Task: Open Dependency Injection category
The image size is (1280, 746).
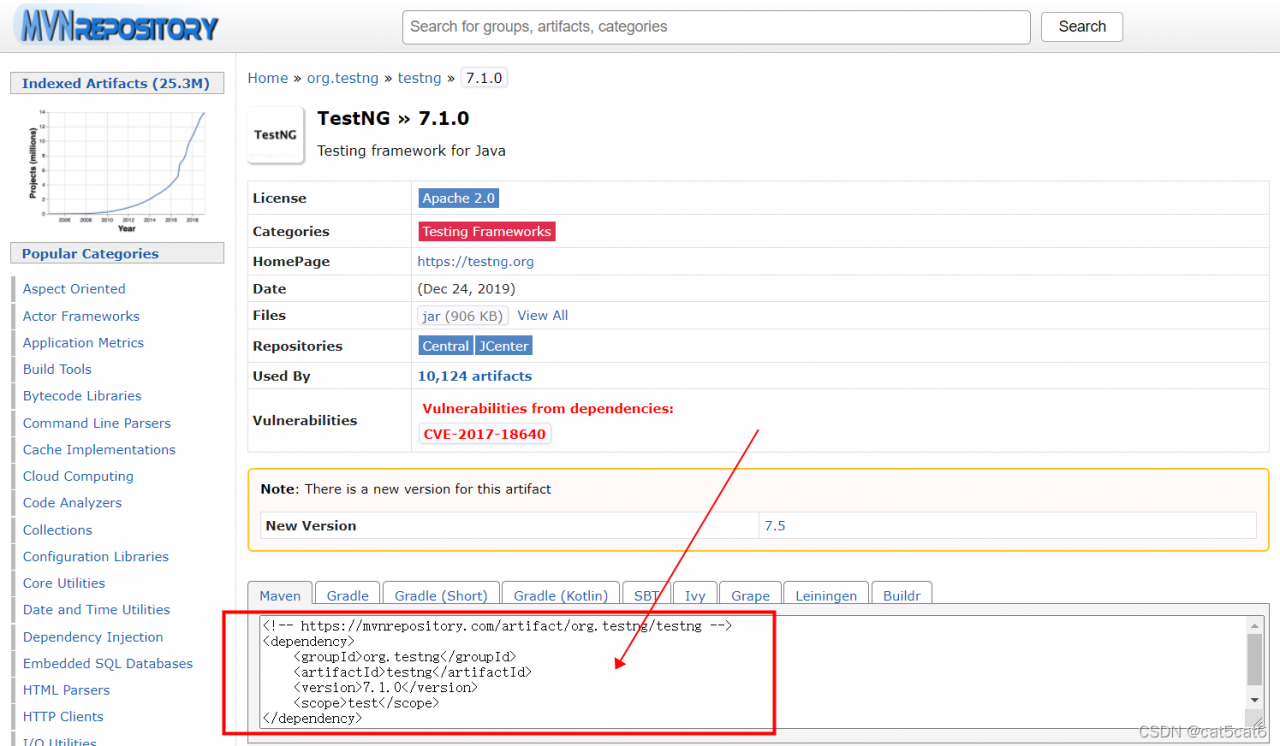Action: tap(93, 637)
